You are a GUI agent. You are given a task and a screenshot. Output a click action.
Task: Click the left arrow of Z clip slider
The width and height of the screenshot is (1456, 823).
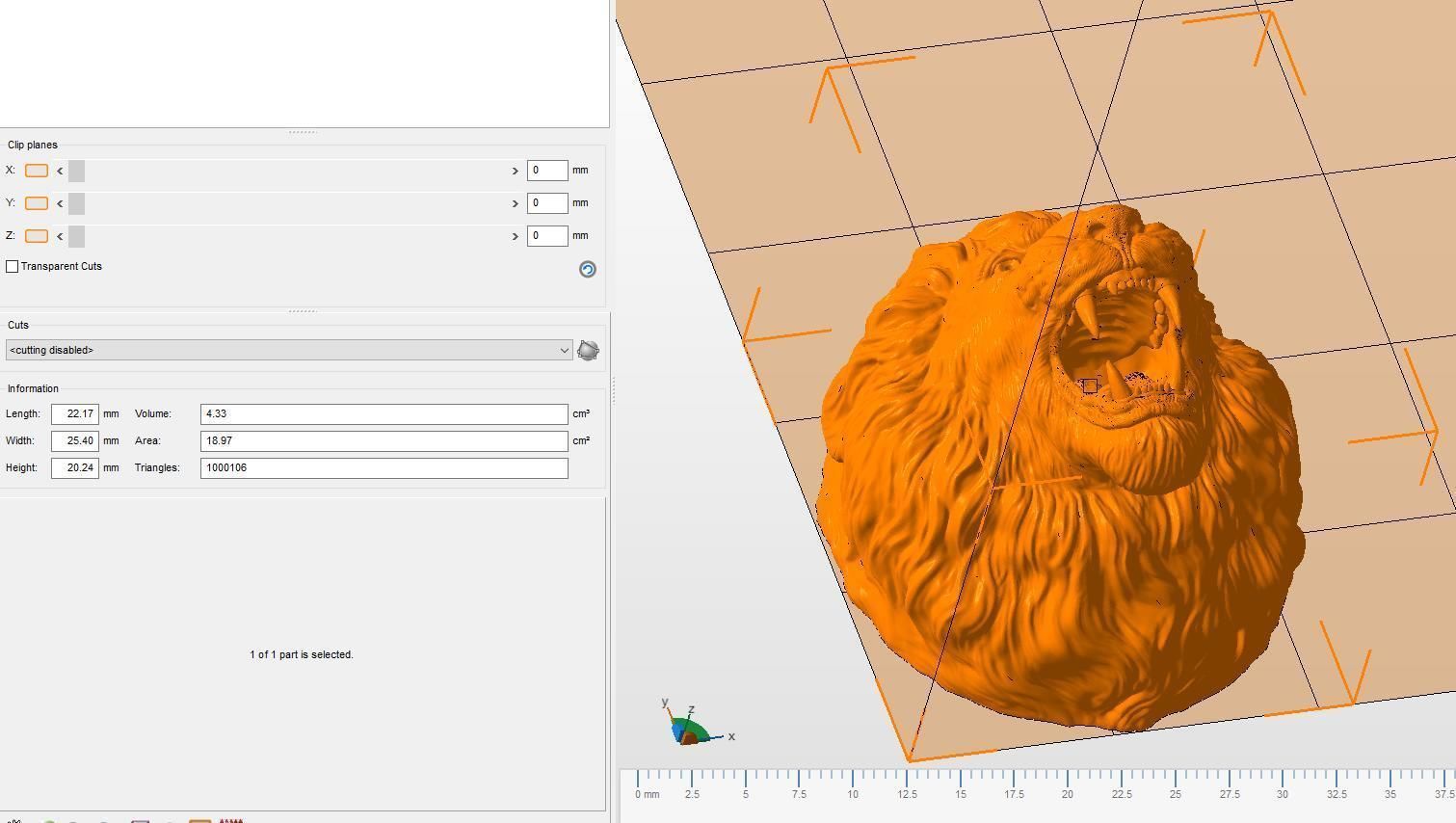[x=60, y=236]
